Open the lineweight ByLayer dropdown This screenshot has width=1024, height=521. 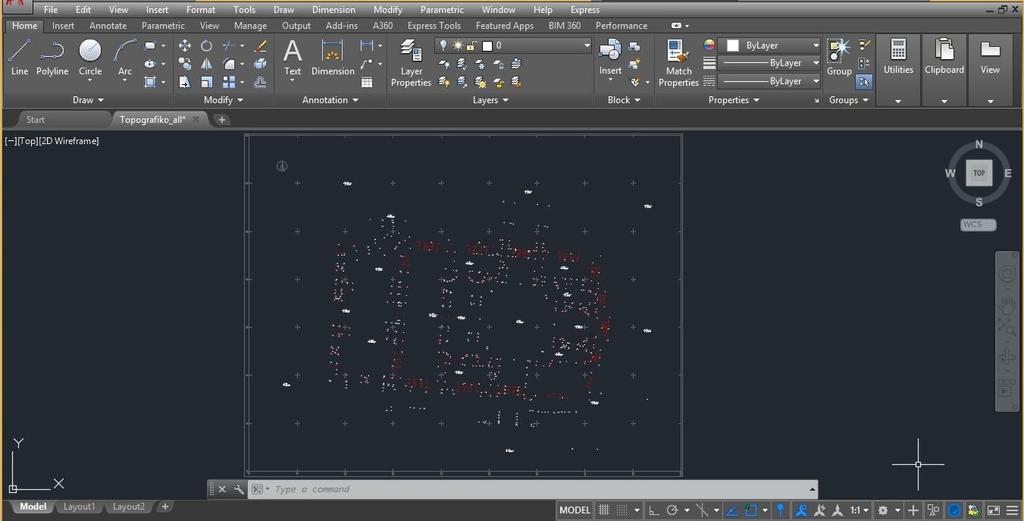tap(769, 63)
